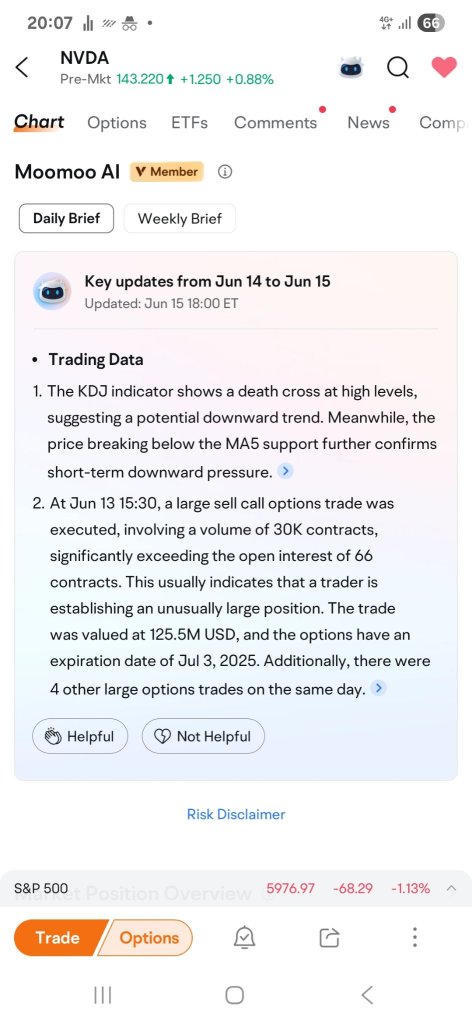Switch to Weekly Brief
Image resolution: width=472 pixels, height=1024 pixels.
pyautogui.click(x=180, y=219)
